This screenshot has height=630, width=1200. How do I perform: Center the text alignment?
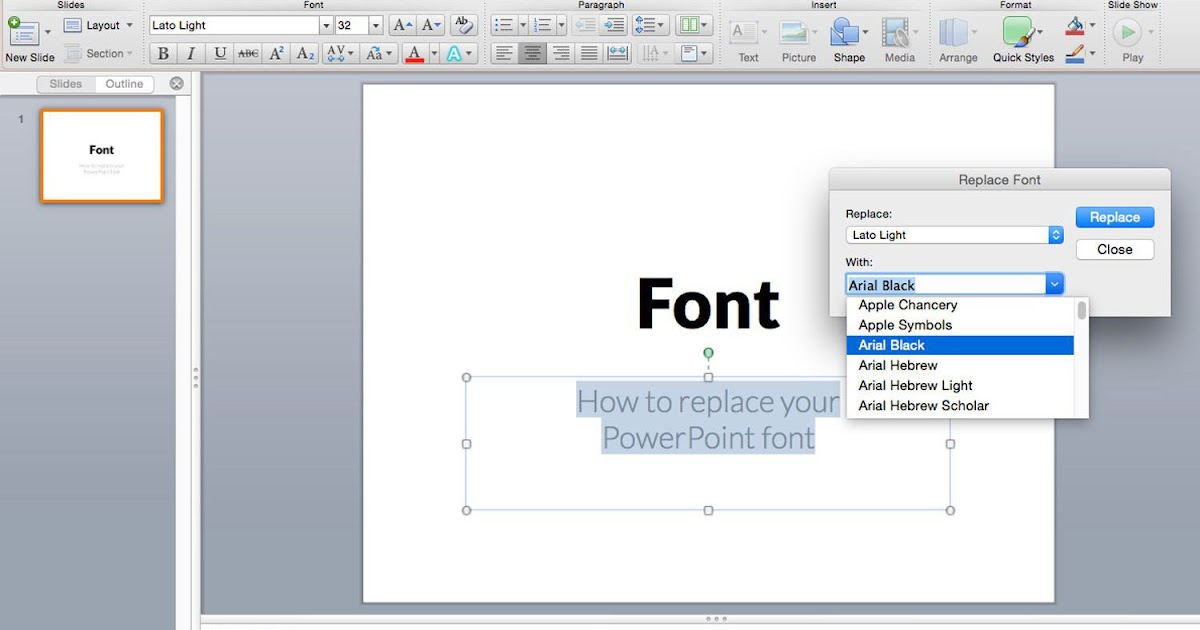(533, 54)
